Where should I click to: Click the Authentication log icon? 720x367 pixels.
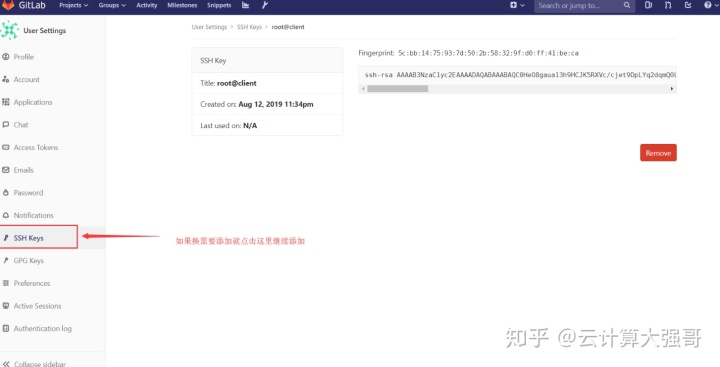coord(6,328)
